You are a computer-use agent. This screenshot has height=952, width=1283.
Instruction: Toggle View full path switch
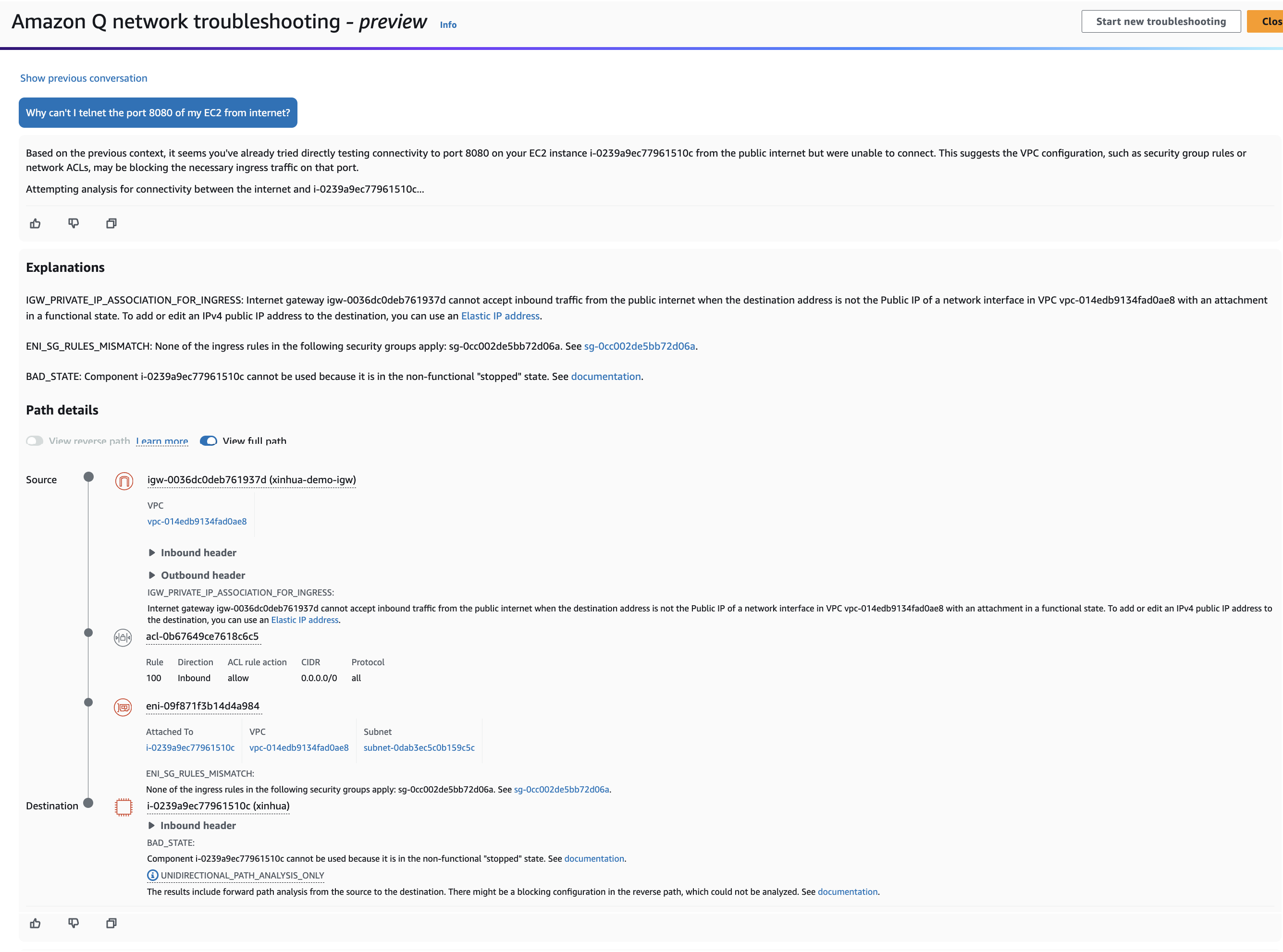click(208, 441)
